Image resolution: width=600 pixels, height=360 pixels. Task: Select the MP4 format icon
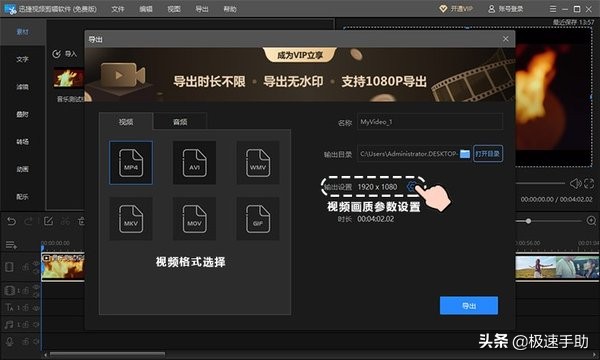tap(131, 163)
